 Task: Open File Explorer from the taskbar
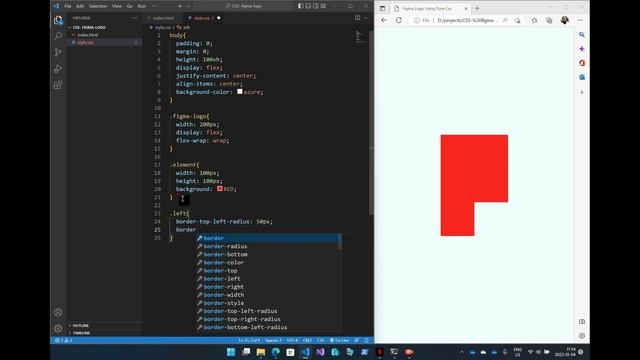[x=261, y=352]
